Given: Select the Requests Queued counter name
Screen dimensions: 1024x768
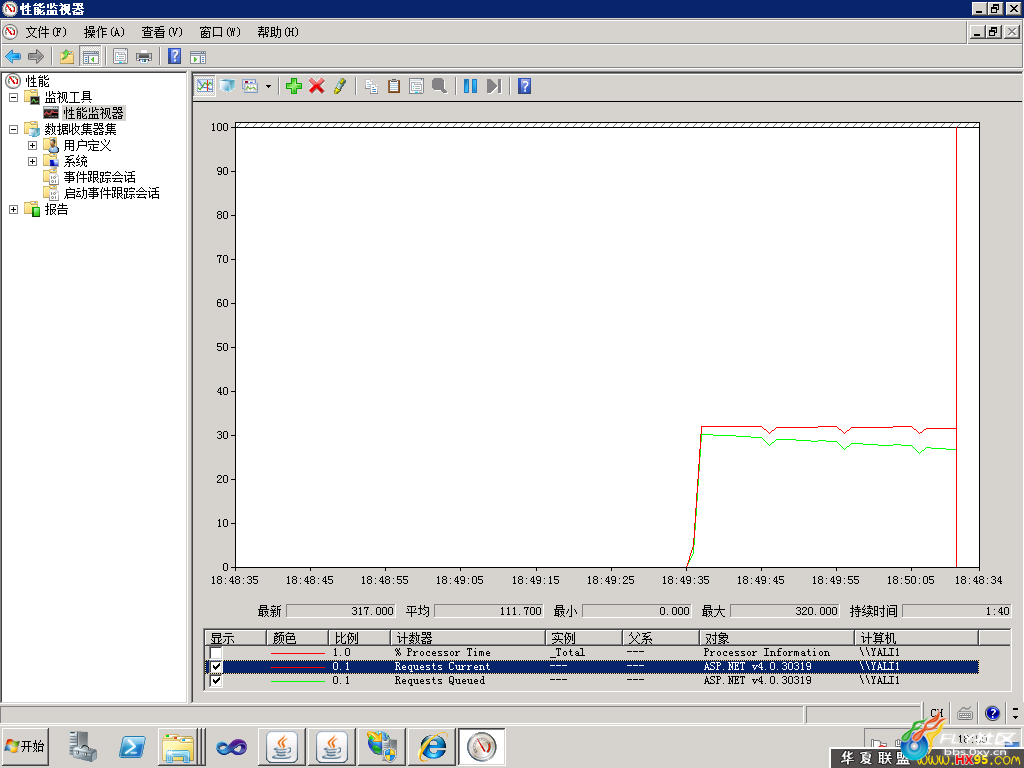Looking at the screenshot, I should point(440,680).
